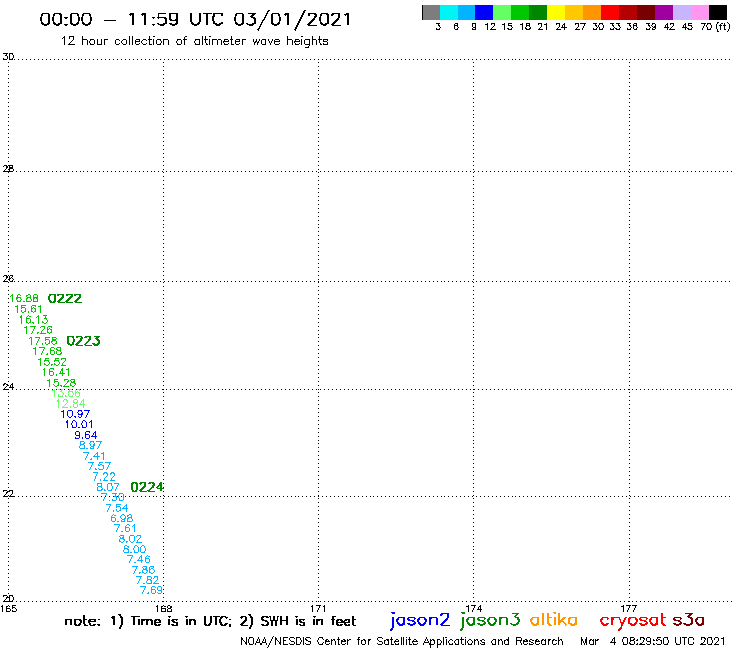Select the 15.61 wave height value

(x=28, y=309)
